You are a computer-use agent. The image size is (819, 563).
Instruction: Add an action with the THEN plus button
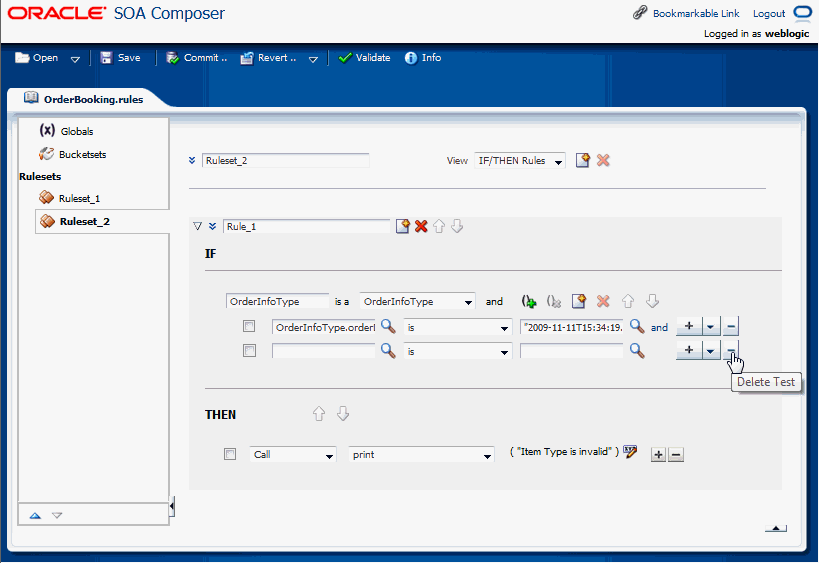click(658, 454)
